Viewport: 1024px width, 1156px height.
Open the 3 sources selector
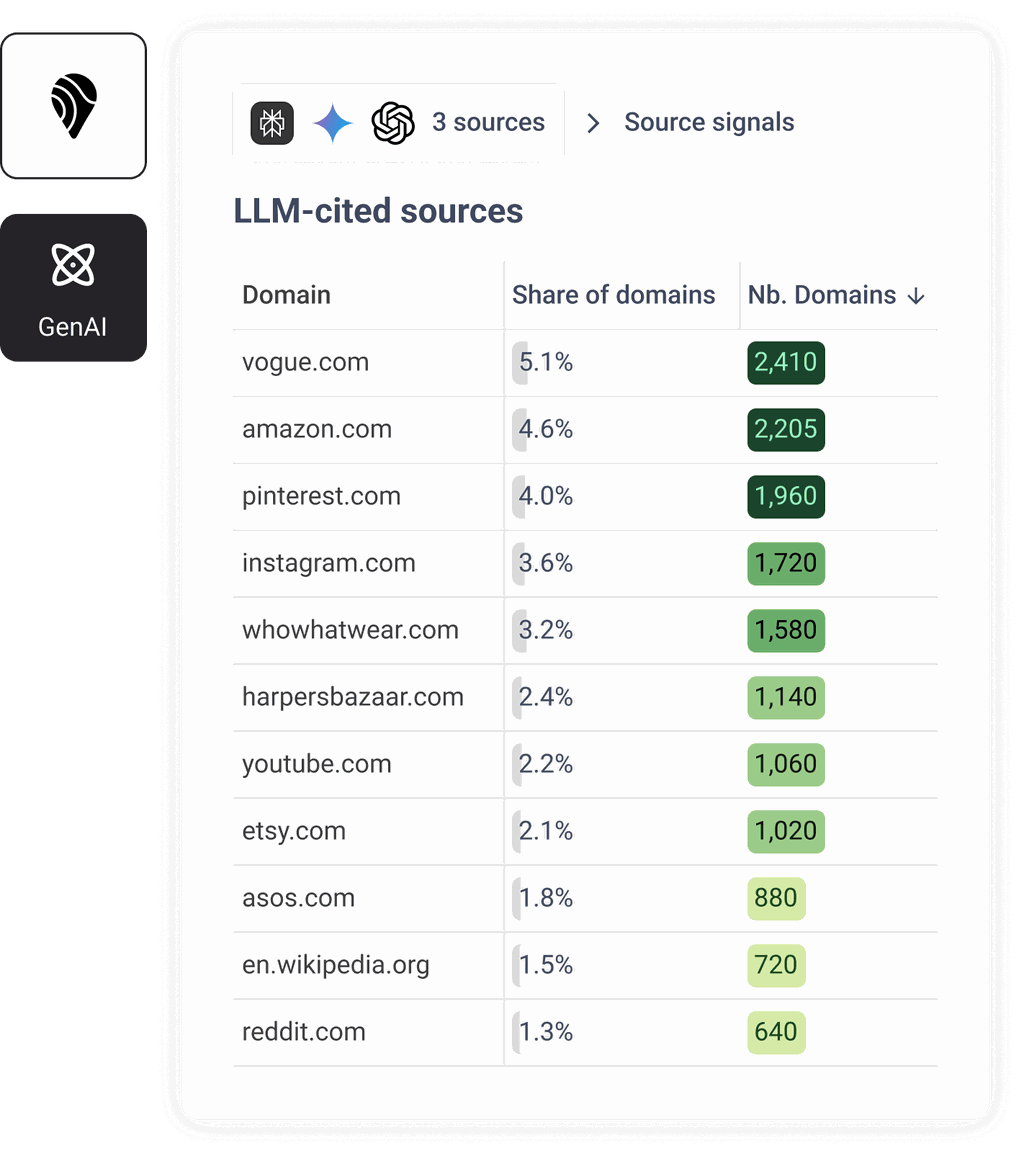[488, 123]
